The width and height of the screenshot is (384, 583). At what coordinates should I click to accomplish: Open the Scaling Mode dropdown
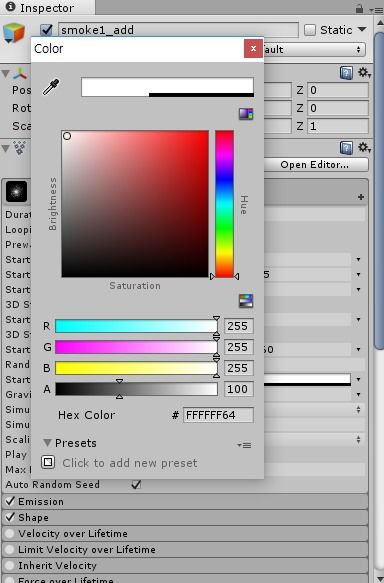314,439
